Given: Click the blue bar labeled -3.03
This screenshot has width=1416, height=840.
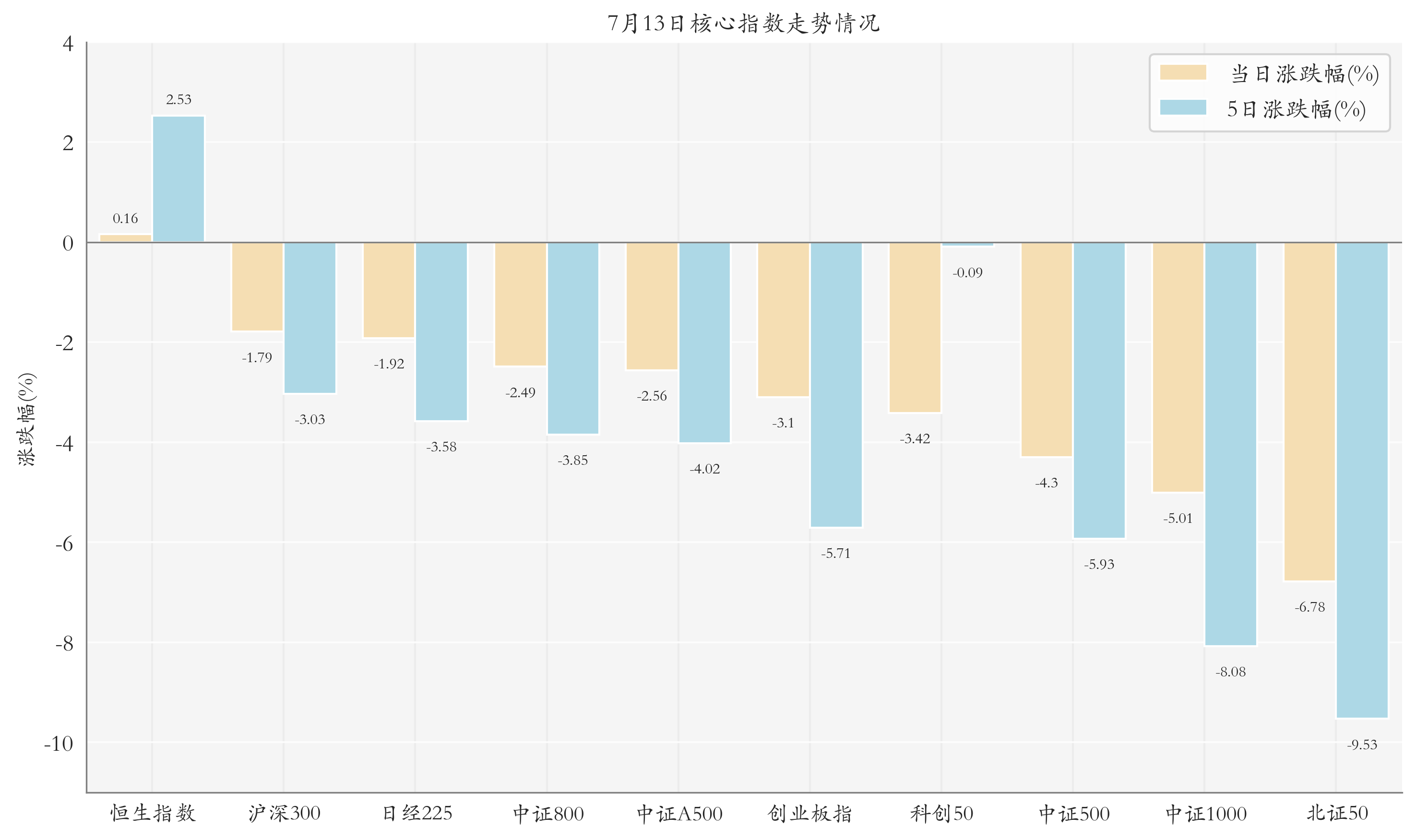Looking at the screenshot, I should tap(309, 318).
